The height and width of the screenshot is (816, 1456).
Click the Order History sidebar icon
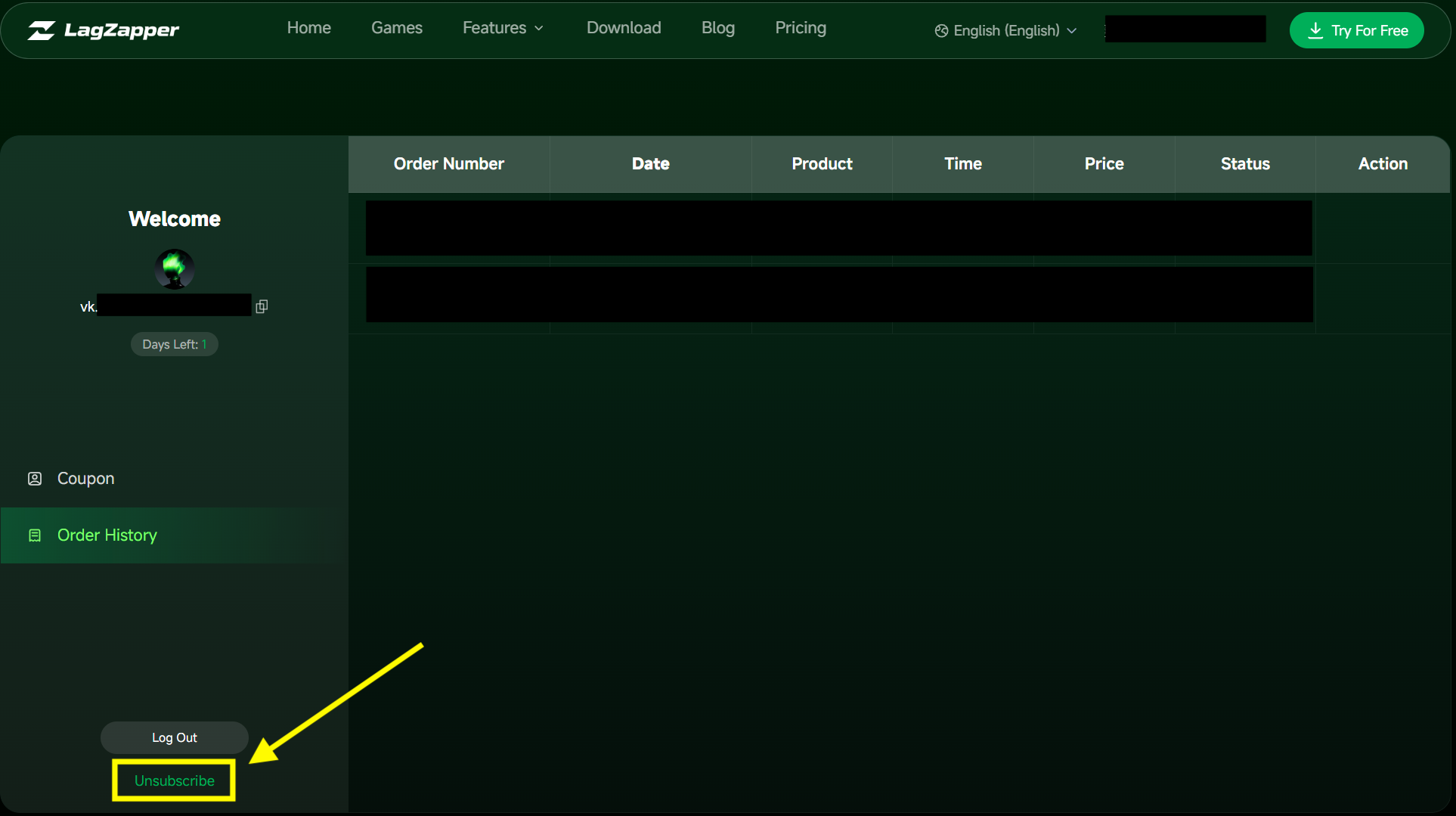click(x=35, y=535)
